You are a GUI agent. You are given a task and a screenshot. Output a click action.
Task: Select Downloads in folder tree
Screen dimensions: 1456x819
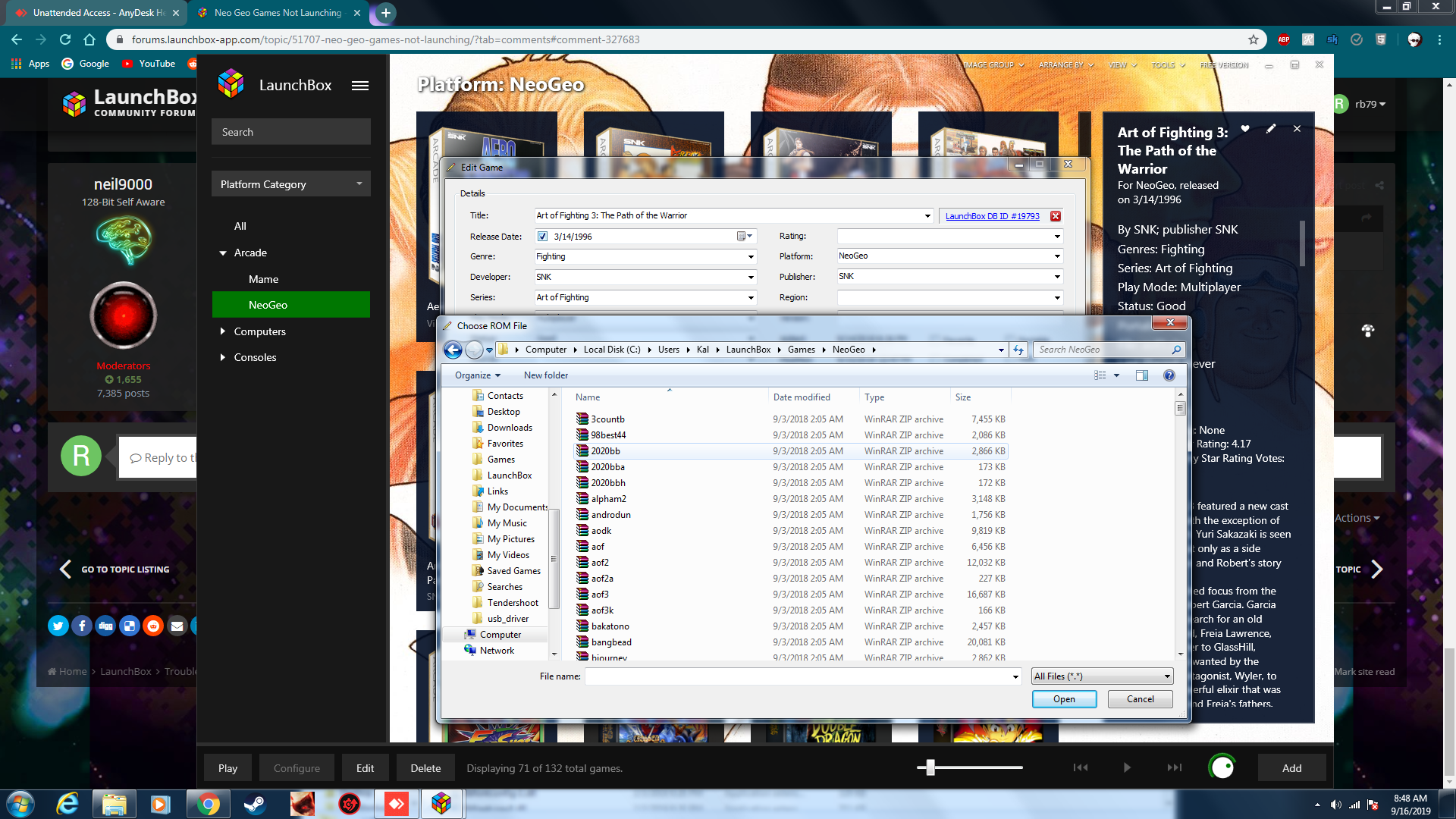click(509, 428)
